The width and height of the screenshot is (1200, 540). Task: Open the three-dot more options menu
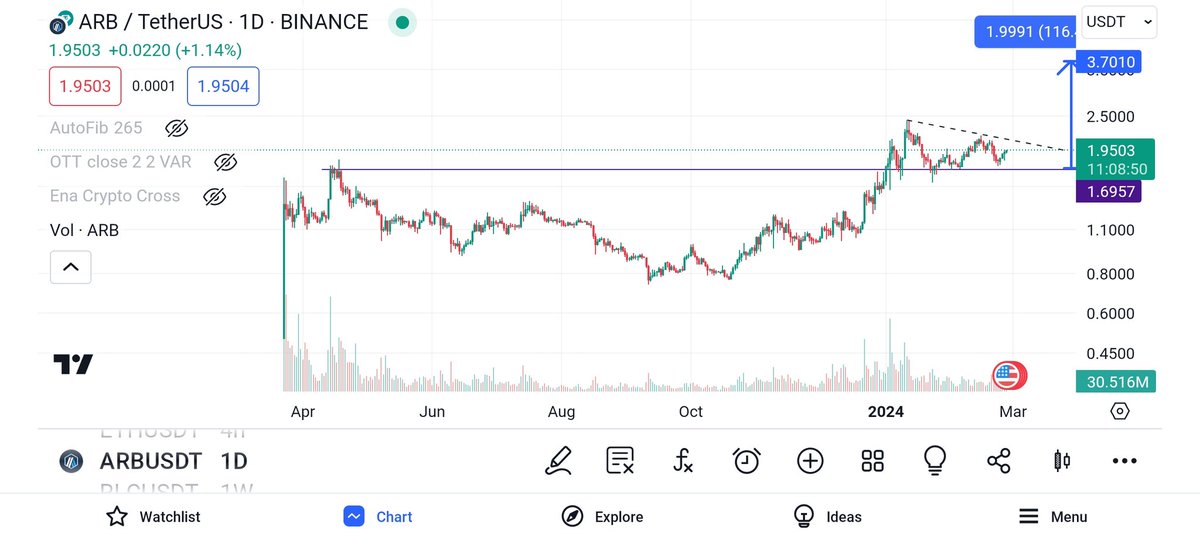pos(1124,460)
